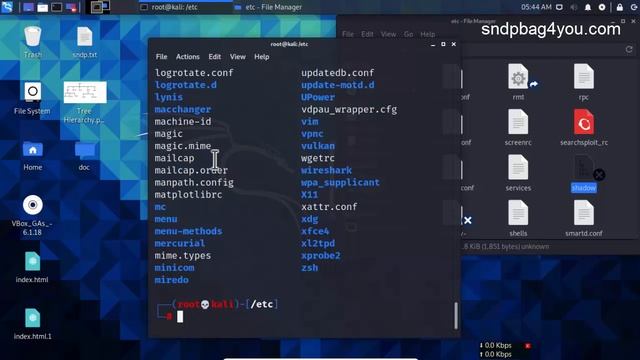Open notifications bell icon

588,7
